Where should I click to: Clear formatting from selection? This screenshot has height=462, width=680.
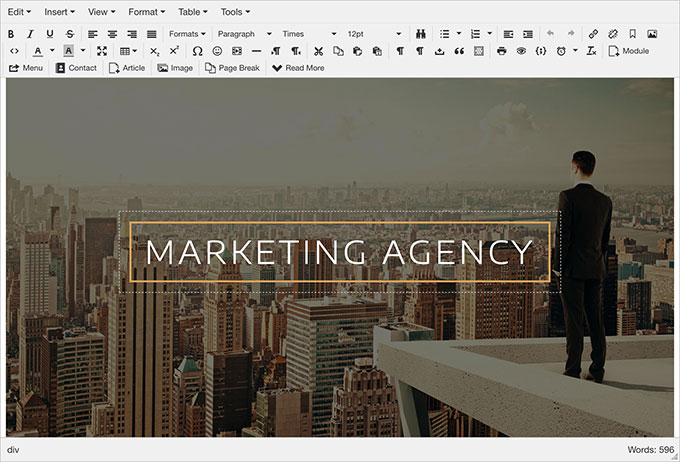592,51
